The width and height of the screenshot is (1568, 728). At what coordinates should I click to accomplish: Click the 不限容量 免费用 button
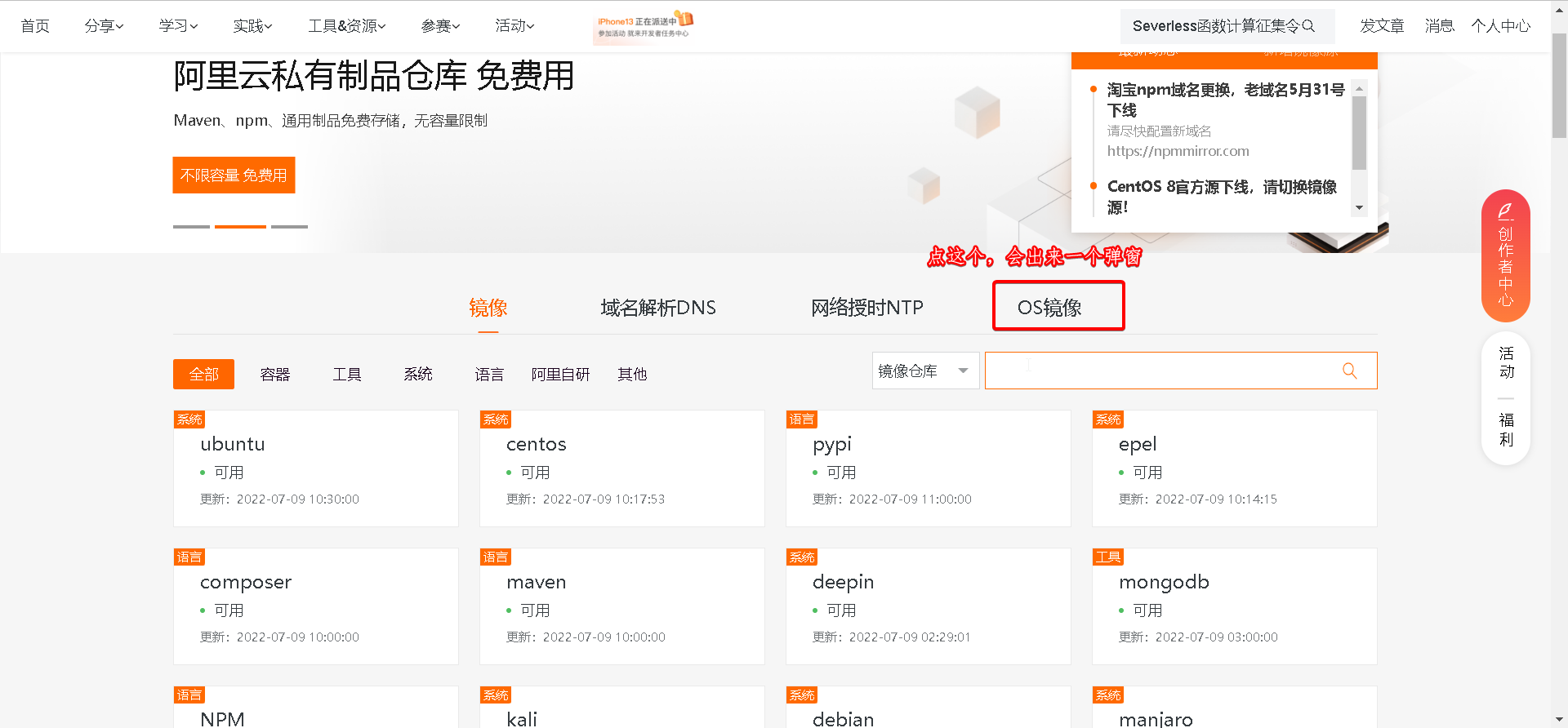pyautogui.click(x=234, y=175)
